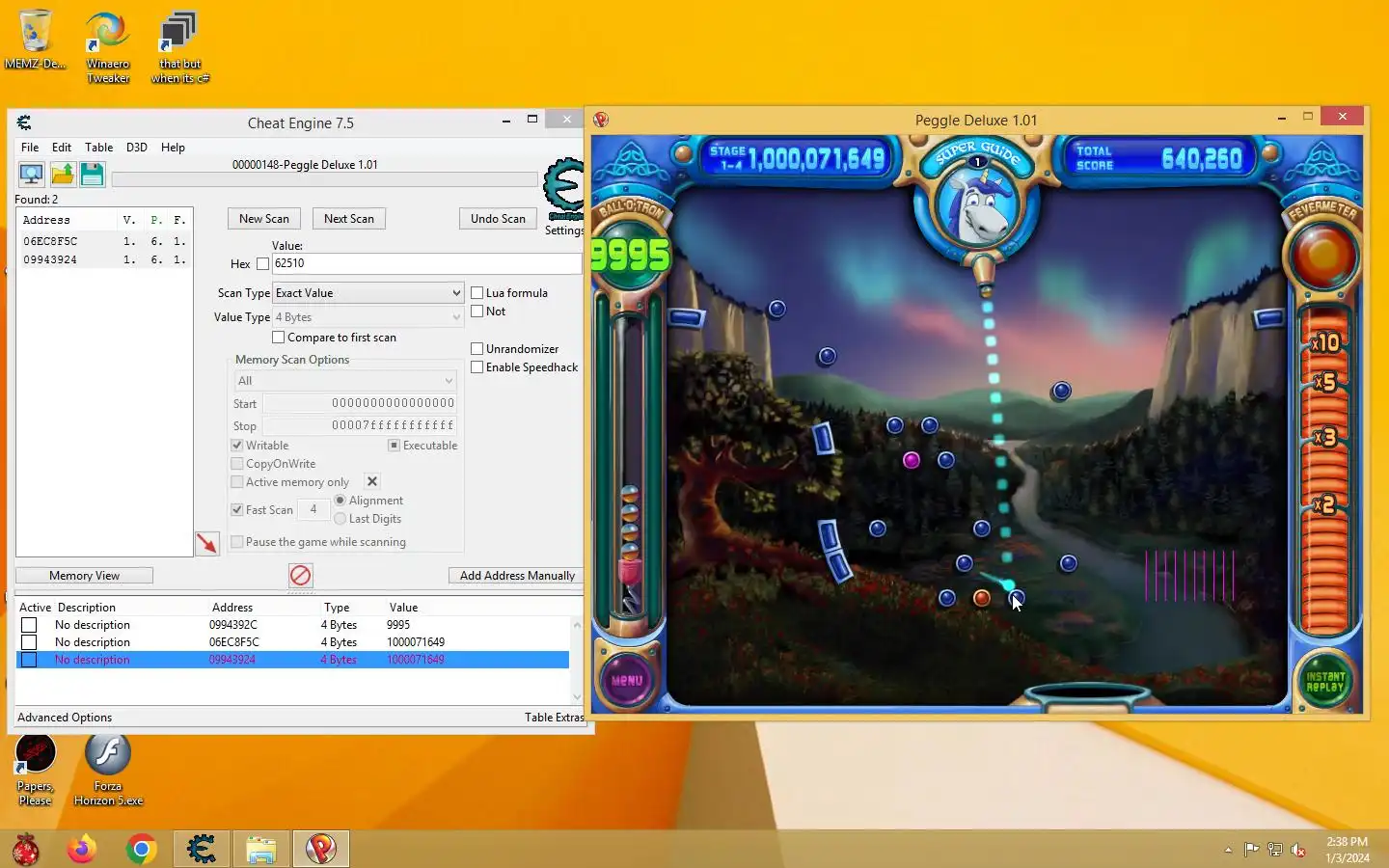Open Winaero Tweaker desktop shortcut
Image resolution: width=1389 pixels, height=868 pixels.
point(108,47)
